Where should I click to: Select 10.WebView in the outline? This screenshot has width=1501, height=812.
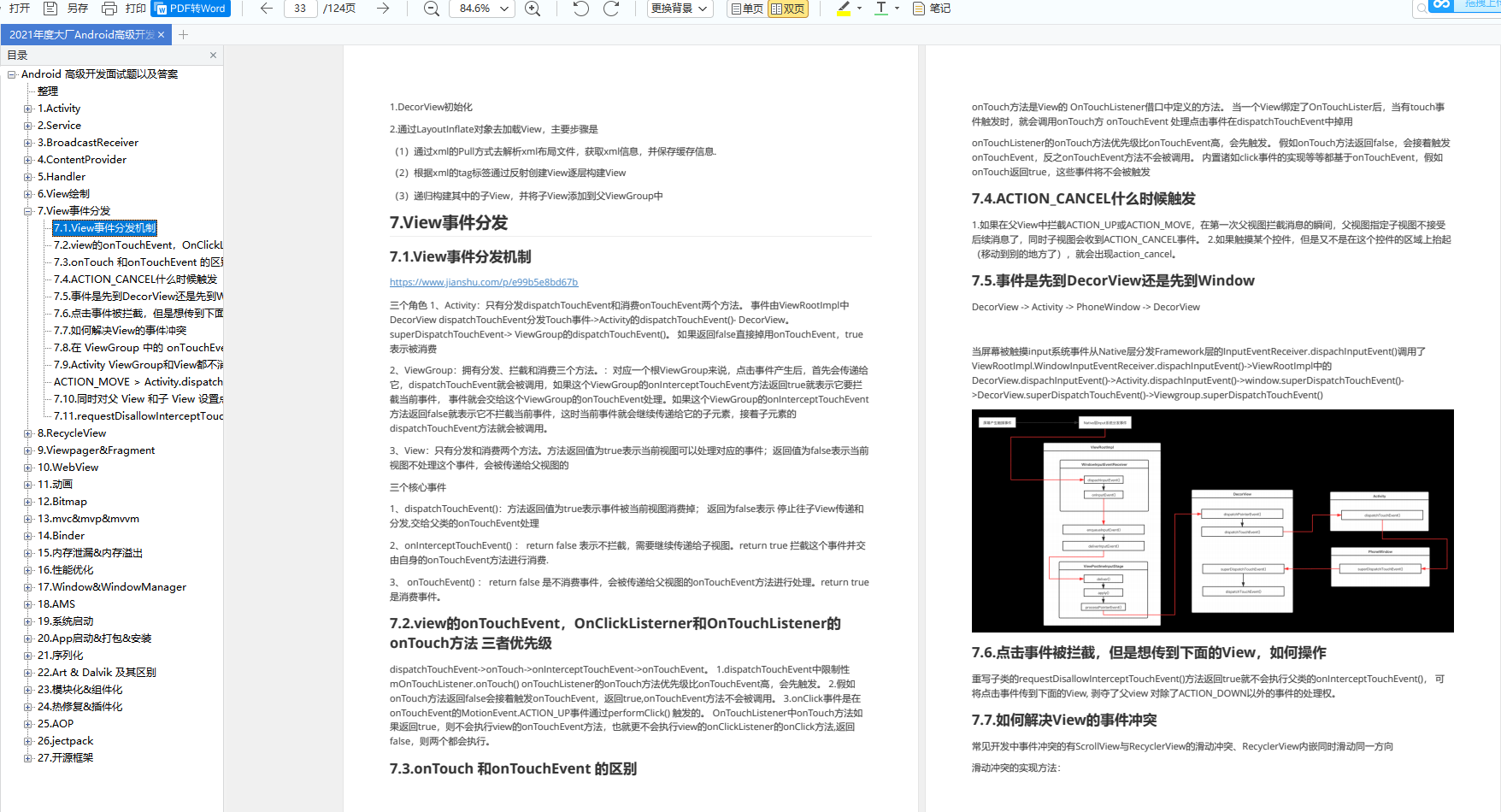(68, 468)
